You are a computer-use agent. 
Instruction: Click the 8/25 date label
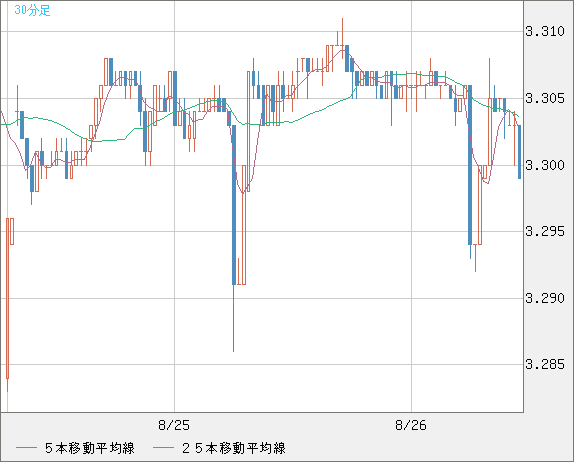(x=174, y=425)
